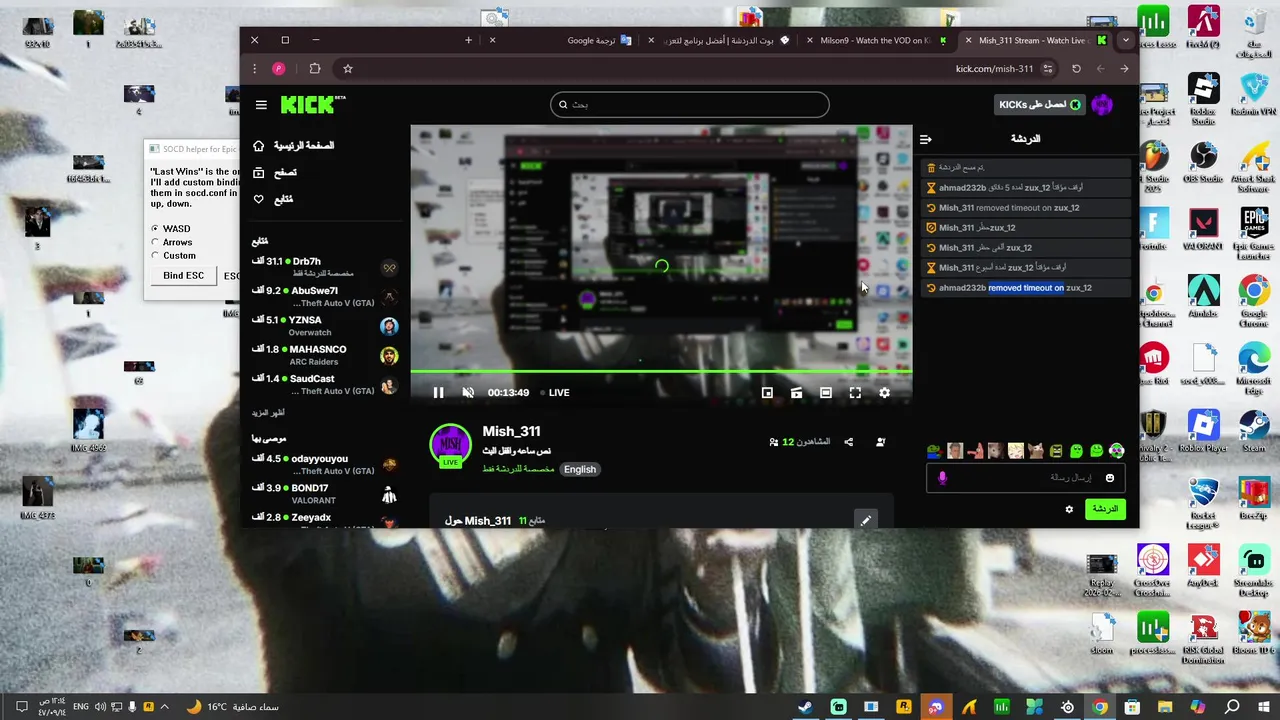Create a clip with clapperboard icon
This screenshot has height=720, width=1280.
[796, 393]
